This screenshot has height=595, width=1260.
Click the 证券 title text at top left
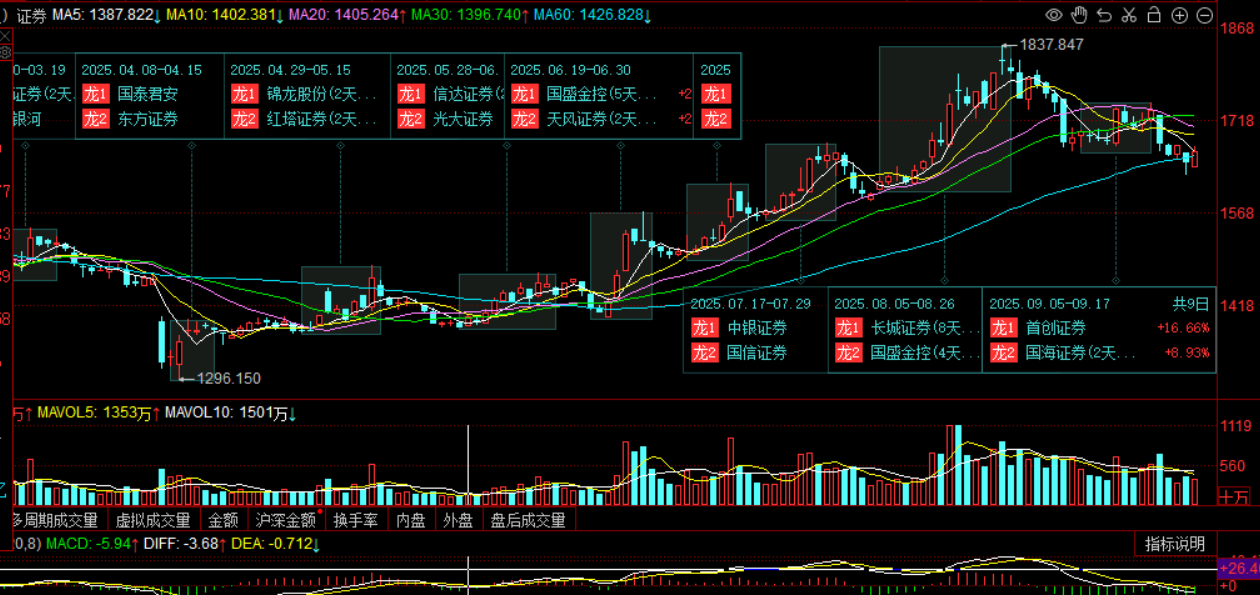coord(31,16)
